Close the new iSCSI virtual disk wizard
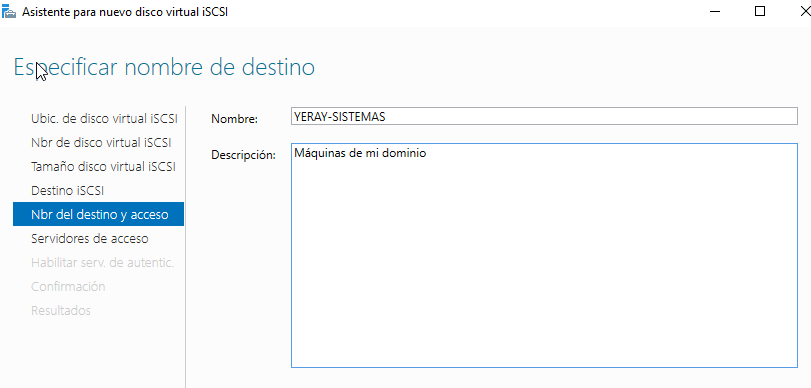Screen dimensions: 811x388 pos(804,11)
